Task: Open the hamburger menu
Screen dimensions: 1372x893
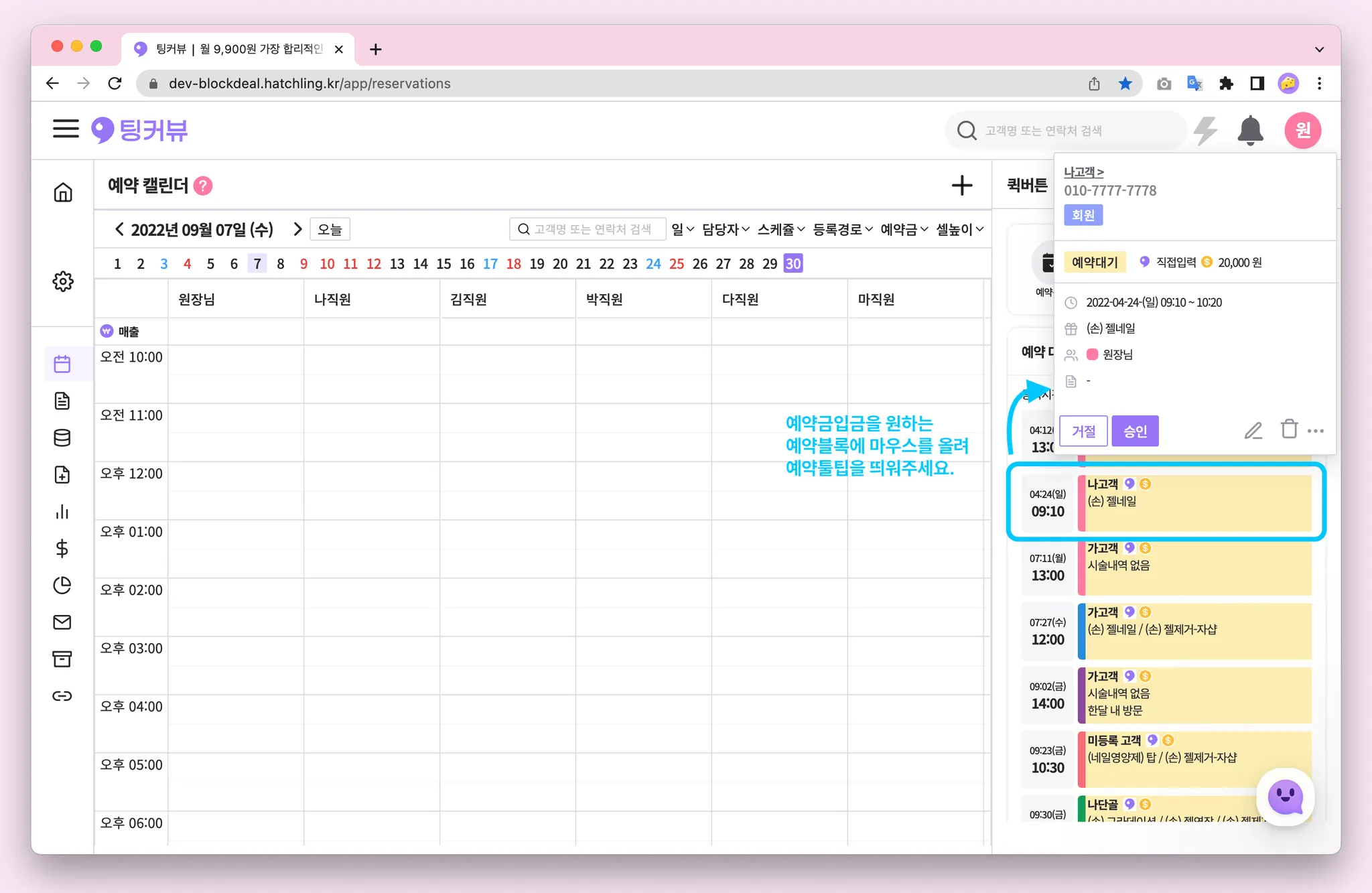Action: tap(66, 129)
